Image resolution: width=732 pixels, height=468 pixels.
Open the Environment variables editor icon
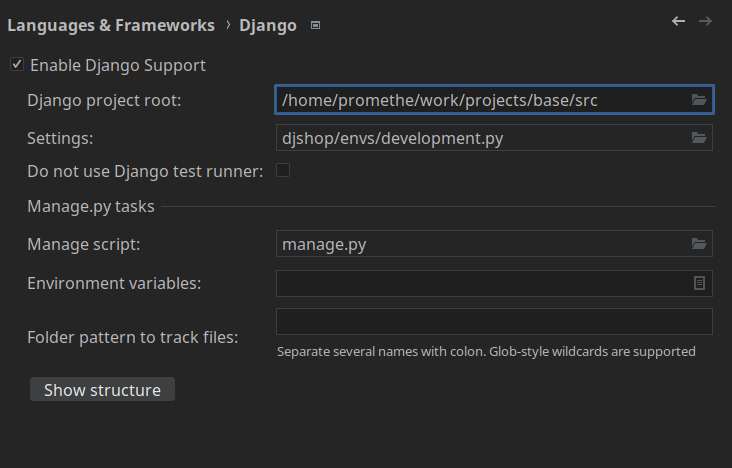point(699,283)
